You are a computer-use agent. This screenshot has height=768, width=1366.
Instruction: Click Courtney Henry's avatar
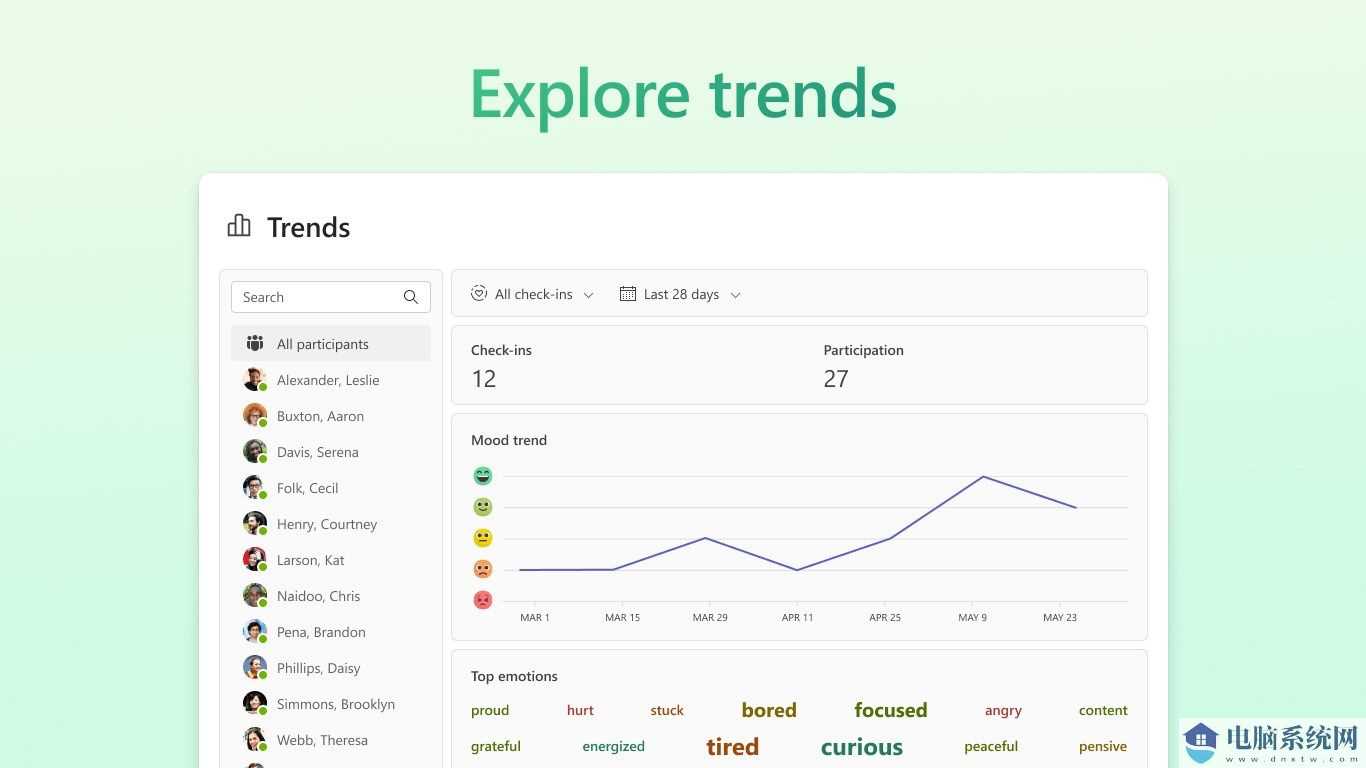click(255, 524)
